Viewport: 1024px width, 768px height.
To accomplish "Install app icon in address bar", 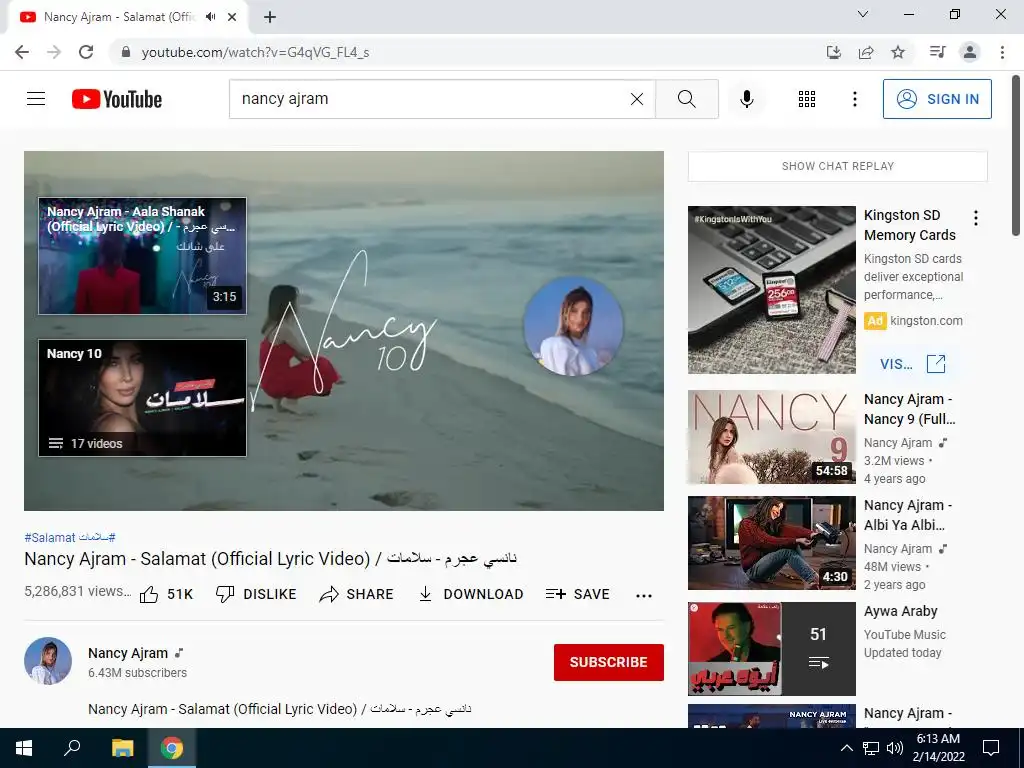I will click(834, 52).
